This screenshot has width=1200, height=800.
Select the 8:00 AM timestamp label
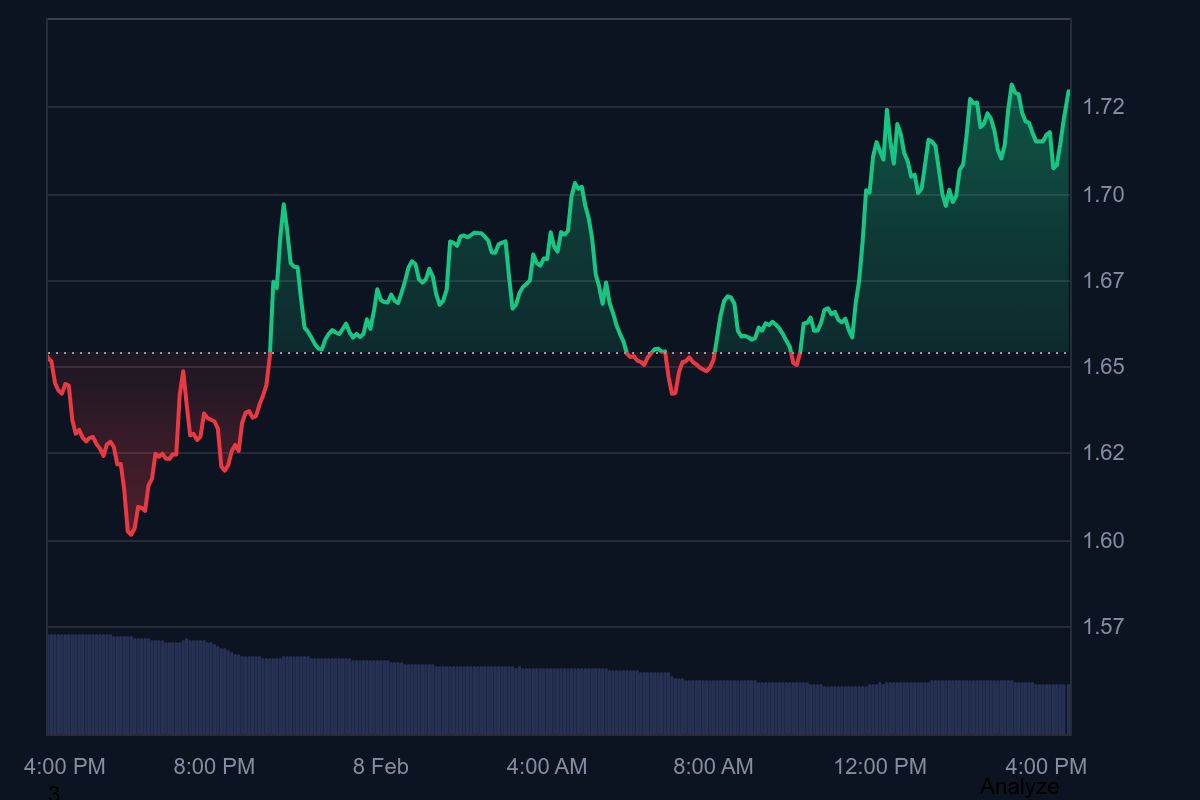click(x=713, y=767)
